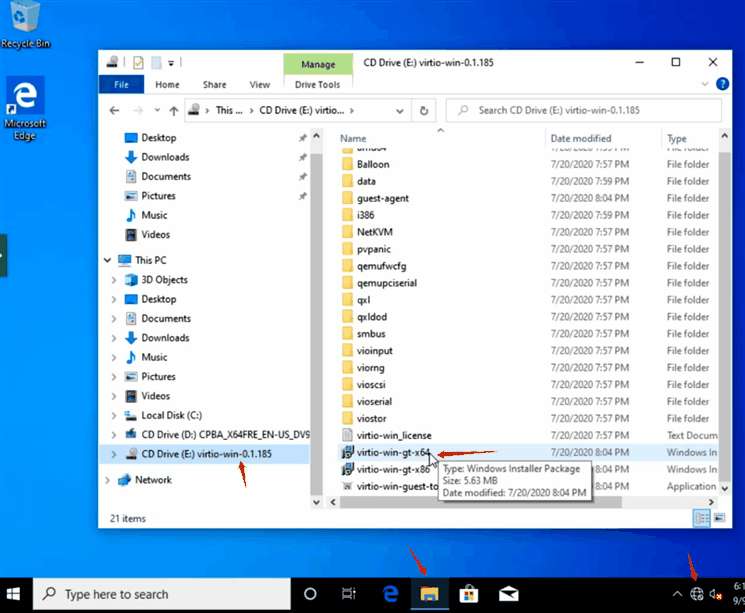745x613 pixels.
Task: Expand the ribbon with the chevron
Action: tap(705, 84)
